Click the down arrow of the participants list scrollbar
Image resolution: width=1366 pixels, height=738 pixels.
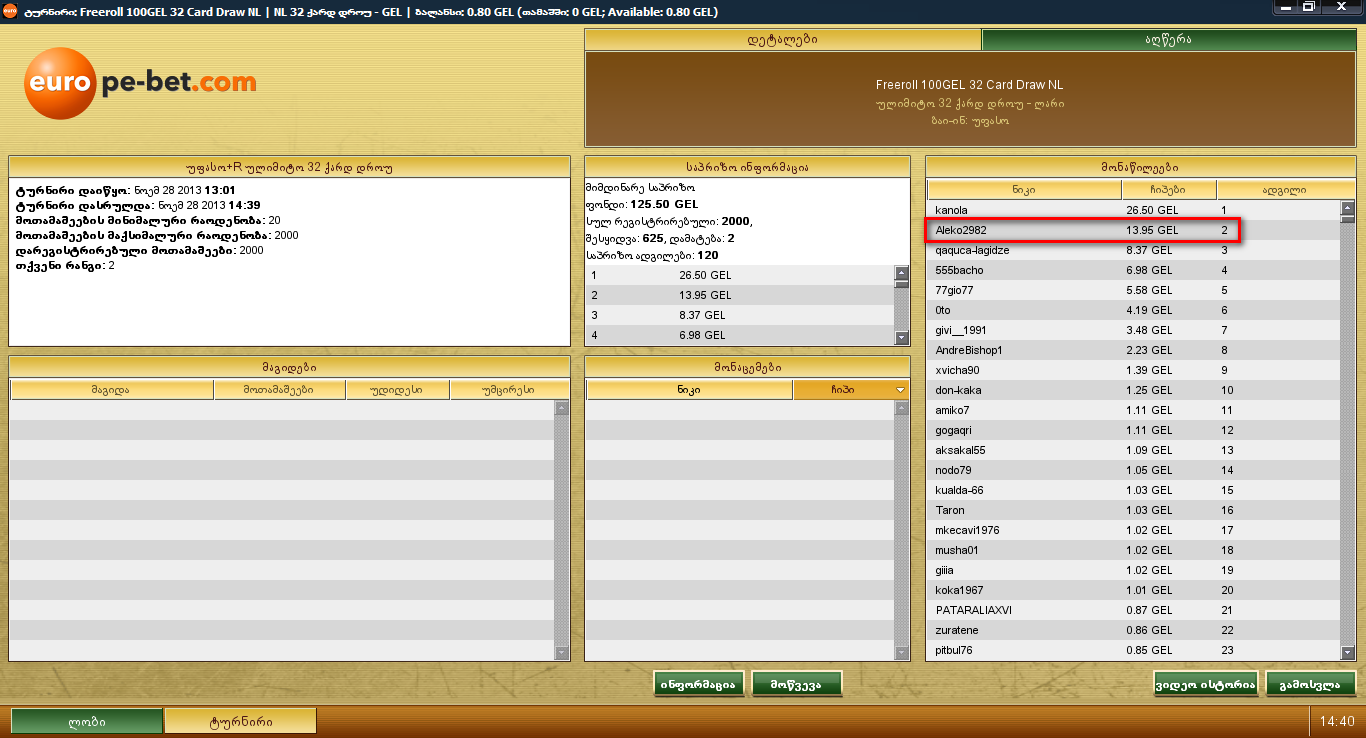coord(1347,653)
